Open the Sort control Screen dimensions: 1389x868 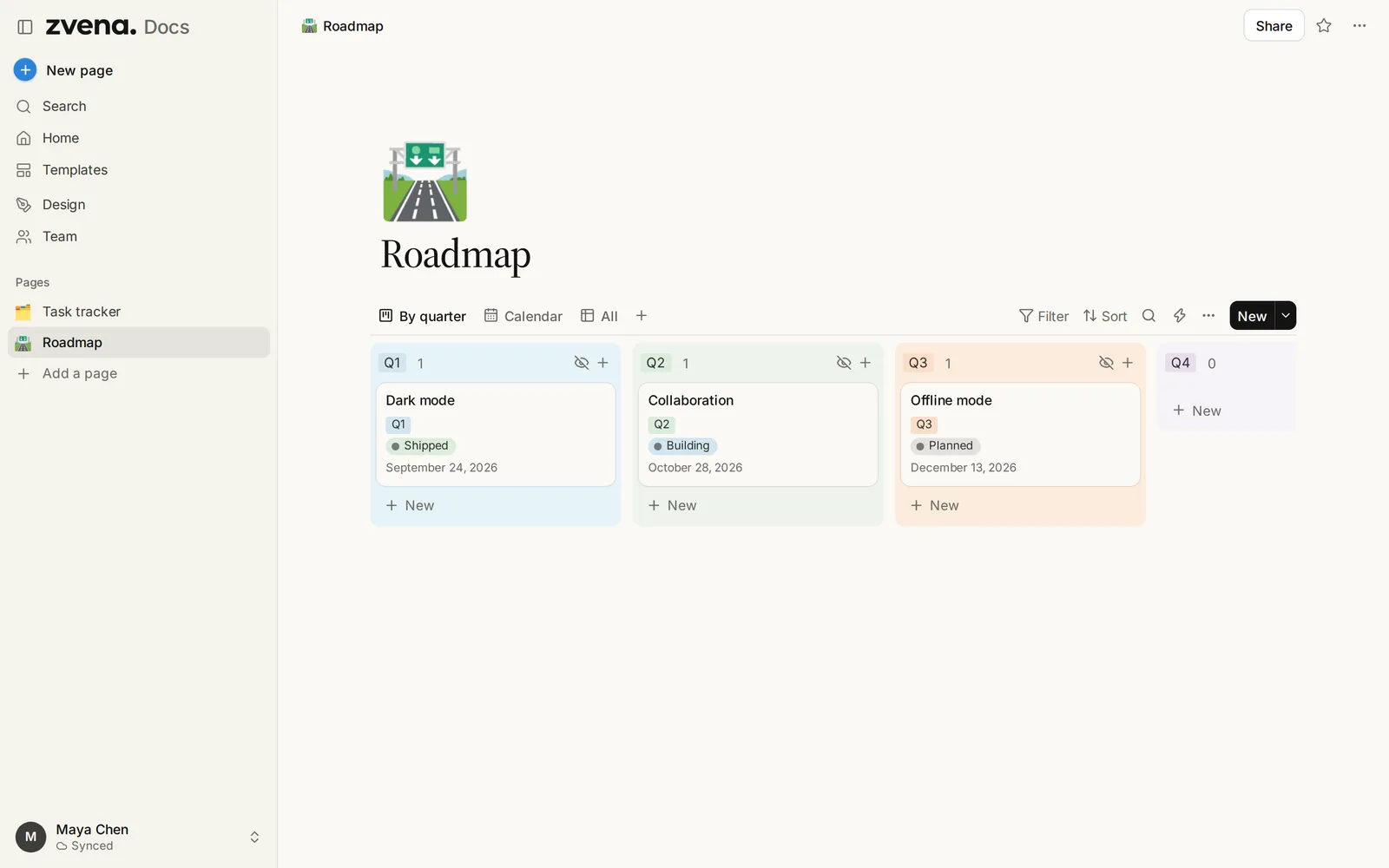(x=1105, y=316)
